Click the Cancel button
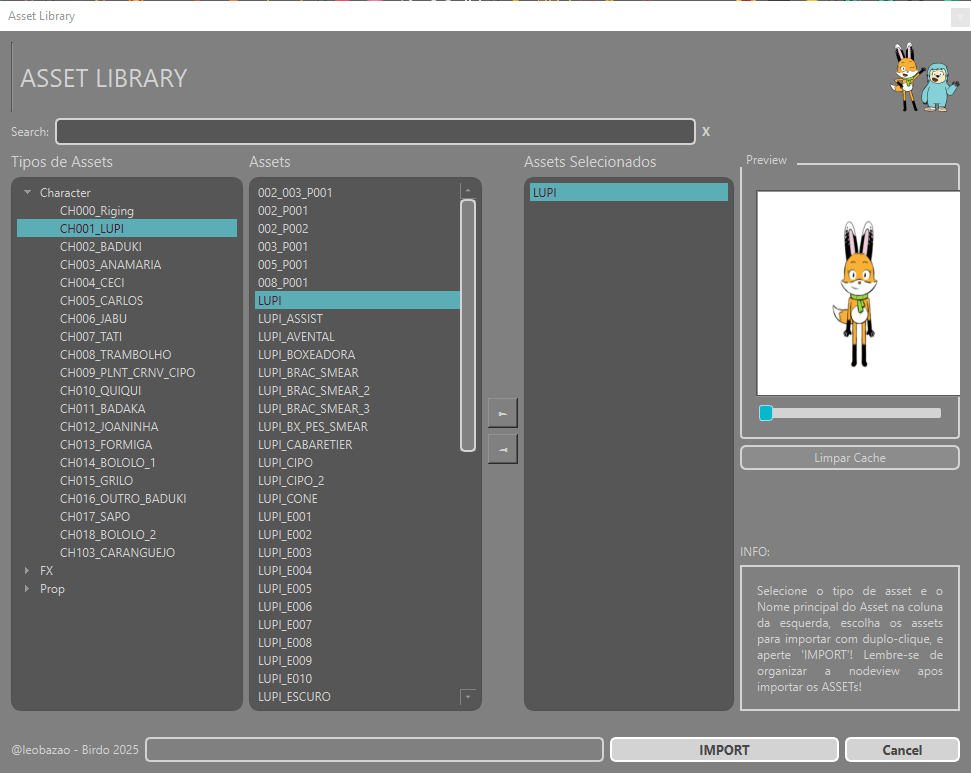The height and width of the screenshot is (773, 971). pyautogui.click(x=901, y=750)
